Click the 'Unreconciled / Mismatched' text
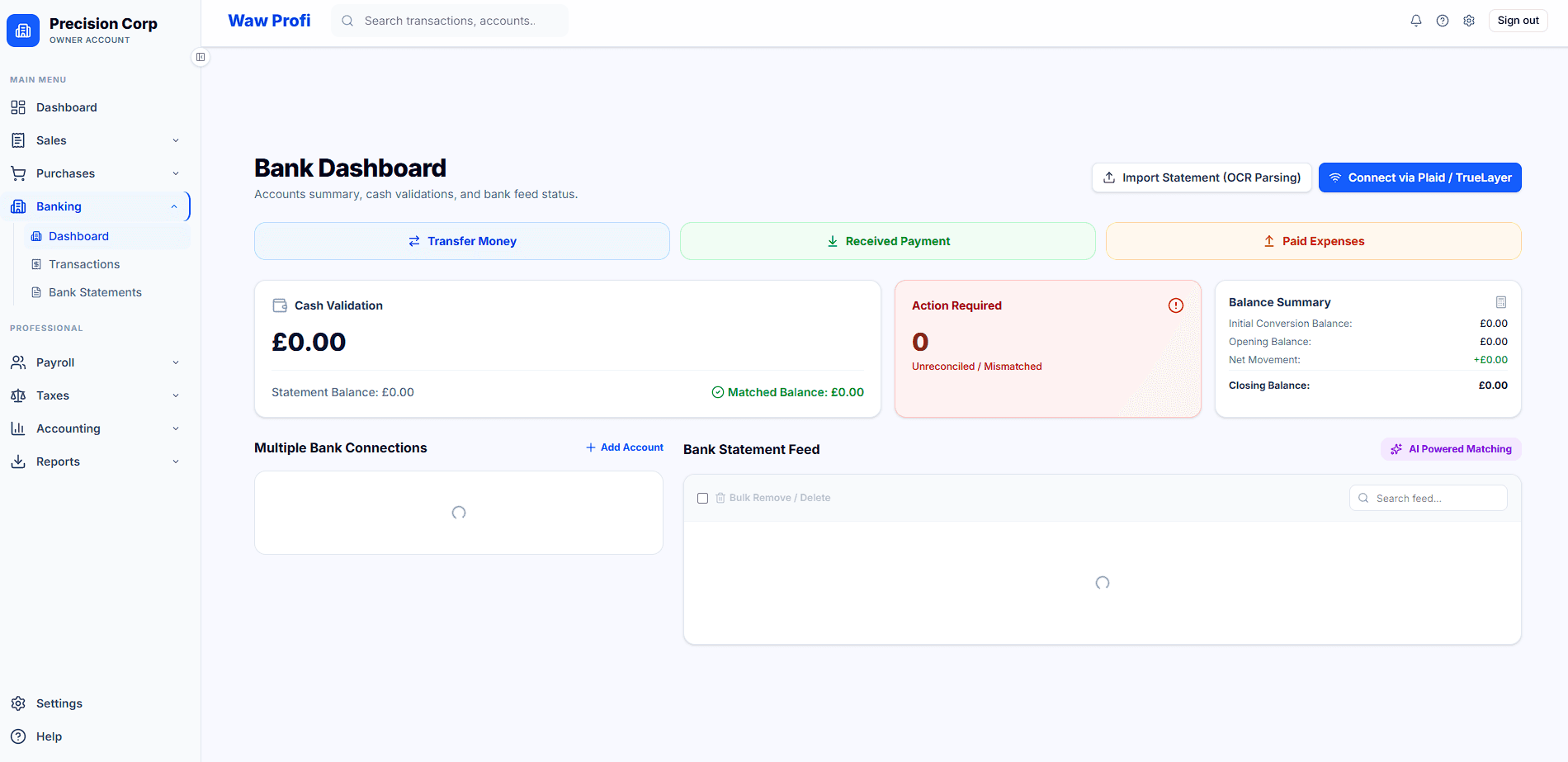1568x762 pixels. 976,367
